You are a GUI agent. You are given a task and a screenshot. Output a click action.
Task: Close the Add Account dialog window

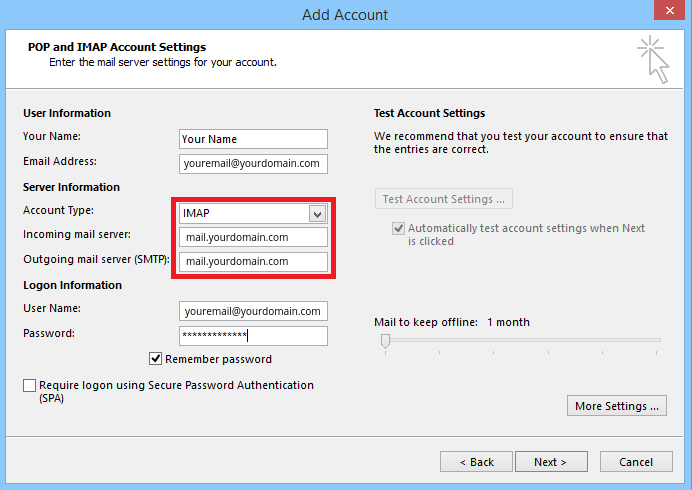tap(665, 13)
